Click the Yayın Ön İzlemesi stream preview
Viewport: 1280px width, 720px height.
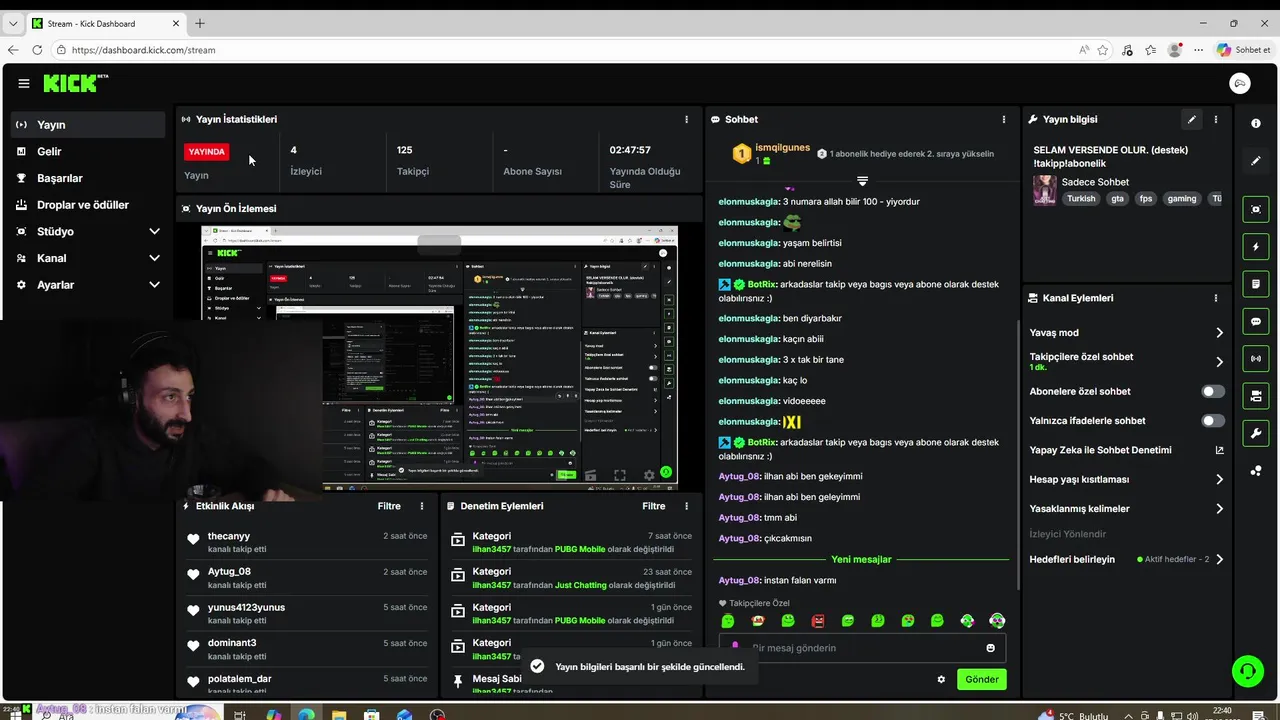pyautogui.click(x=439, y=358)
